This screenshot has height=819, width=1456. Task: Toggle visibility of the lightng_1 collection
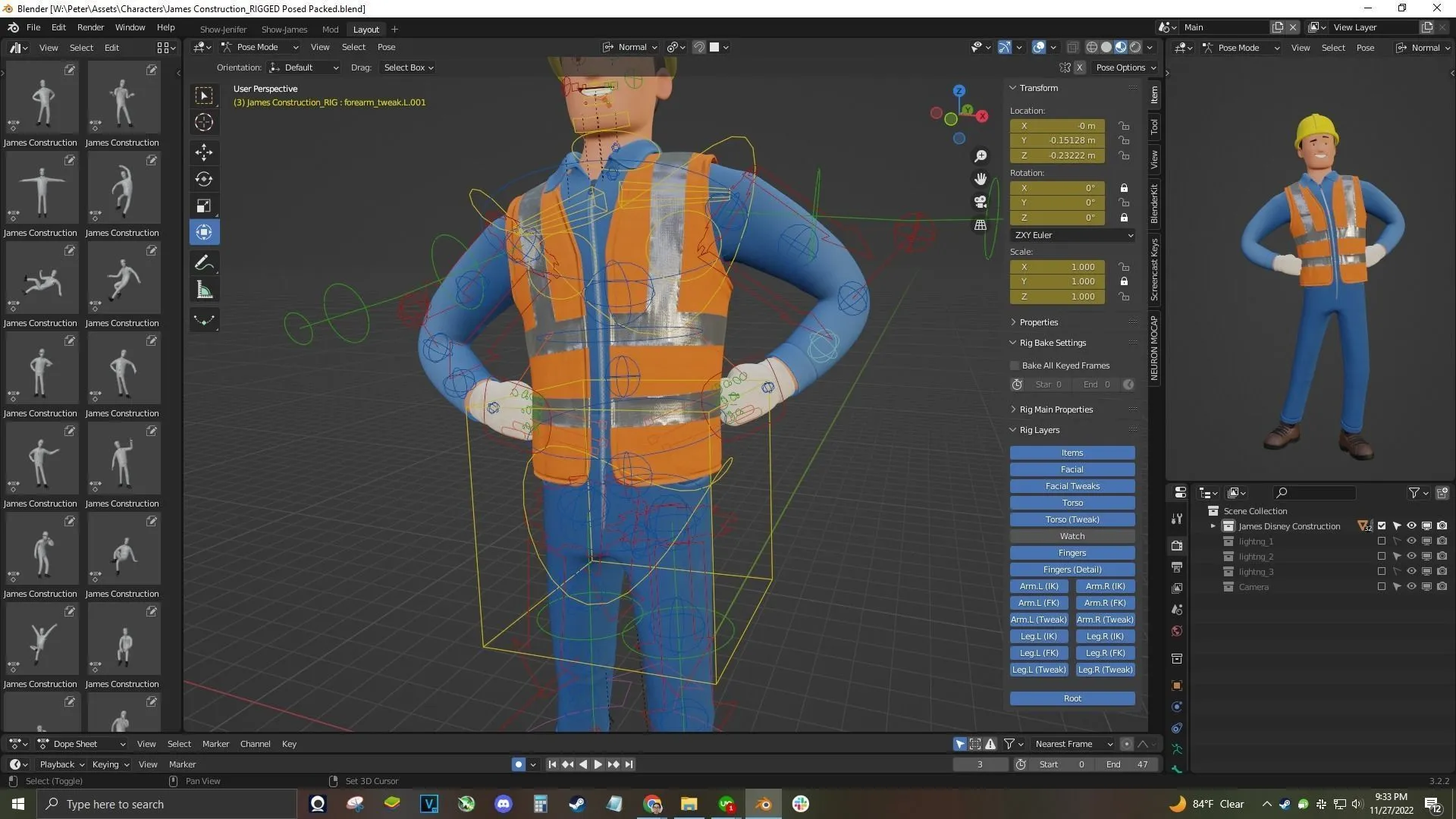pos(1411,541)
